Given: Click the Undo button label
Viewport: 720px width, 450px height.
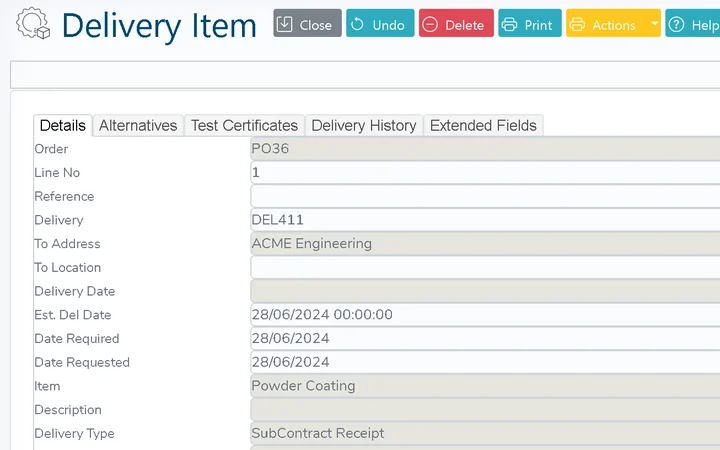Looking at the screenshot, I should point(388,25).
